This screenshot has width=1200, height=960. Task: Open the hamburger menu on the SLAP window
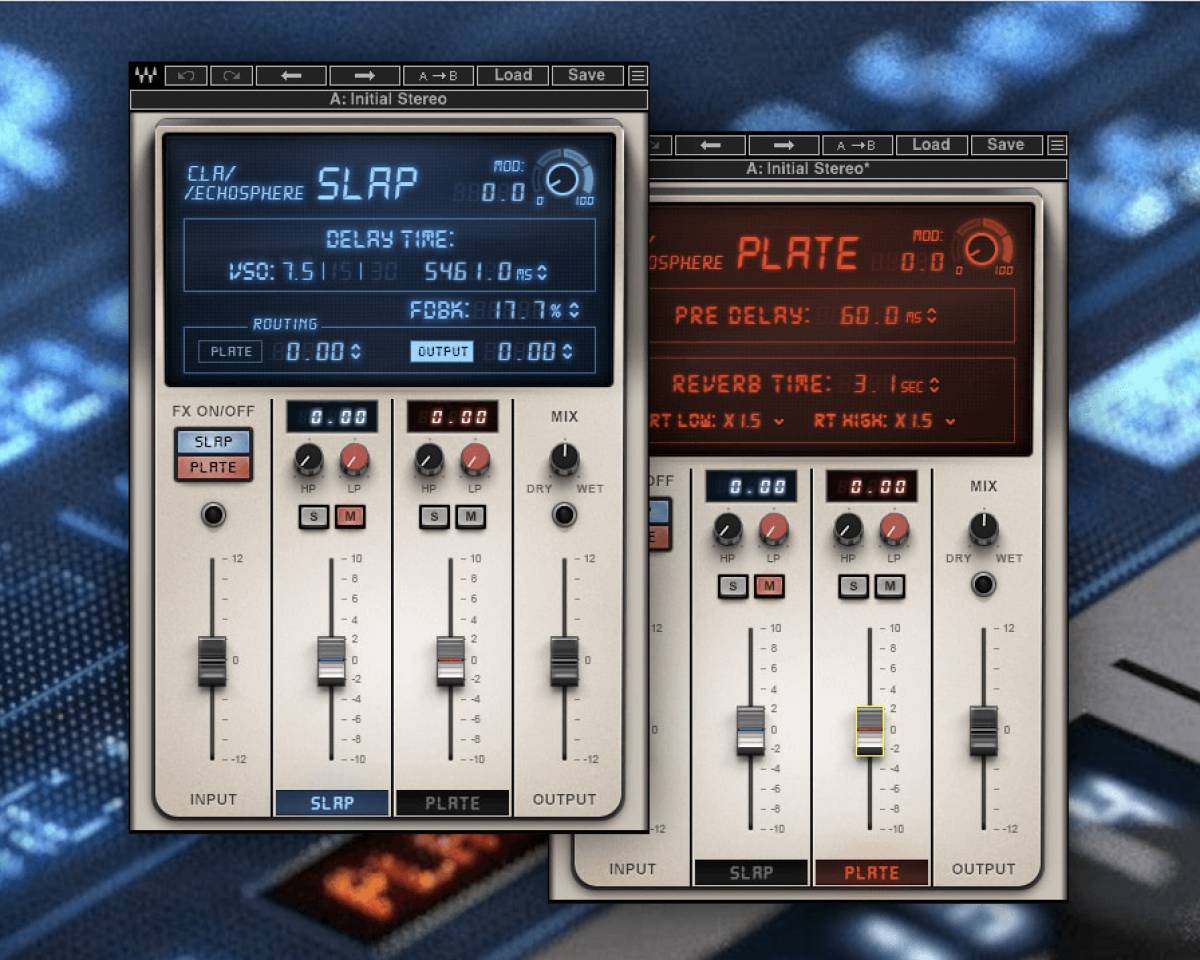tap(638, 75)
